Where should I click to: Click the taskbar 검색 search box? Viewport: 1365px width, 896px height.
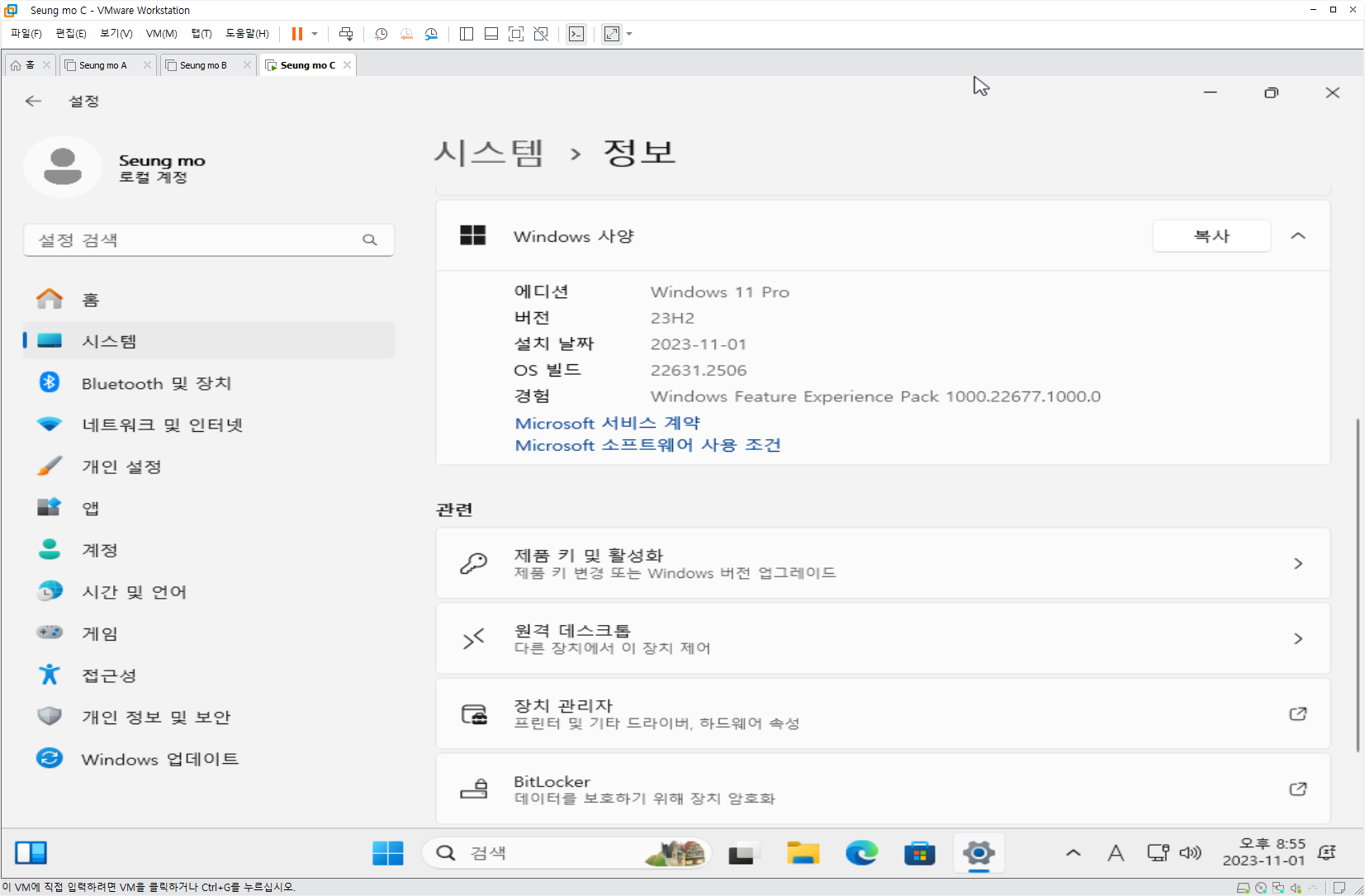(566, 853)
